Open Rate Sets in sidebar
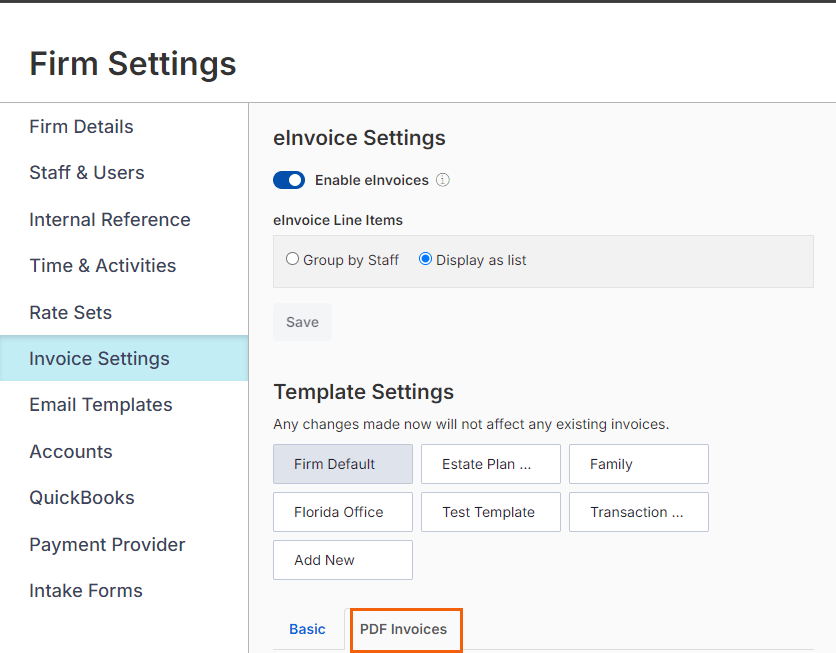Screen dimensions: 836x653 pyautogui.click(x=70, y=312)
